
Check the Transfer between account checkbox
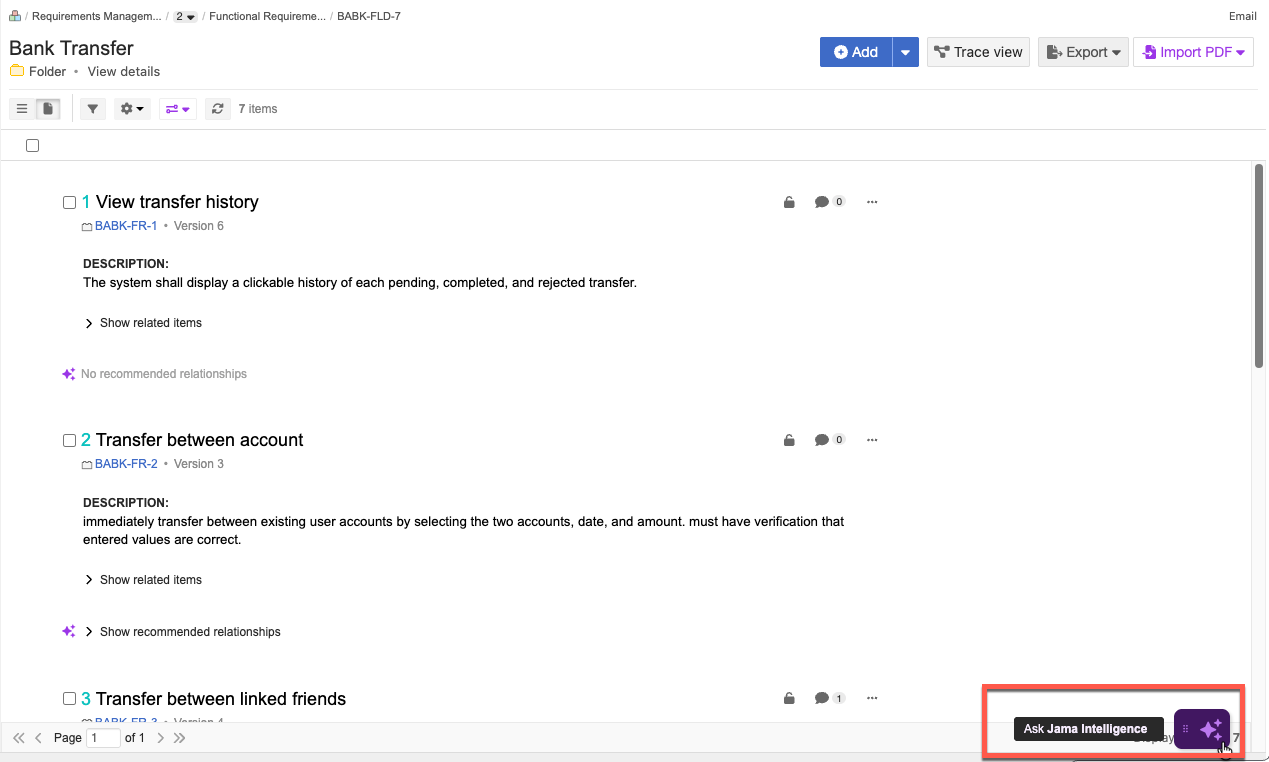tap(70, 440)
